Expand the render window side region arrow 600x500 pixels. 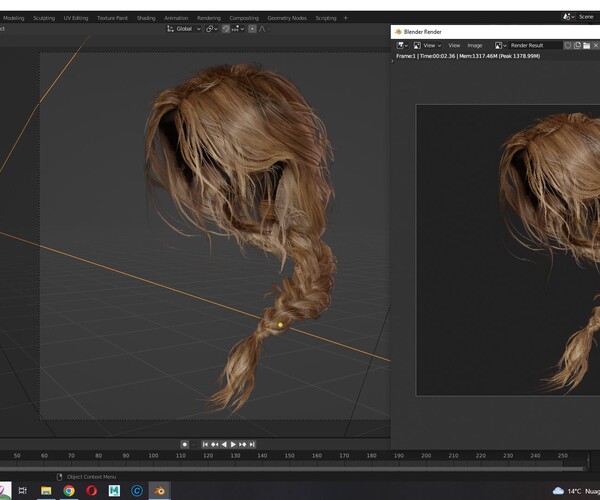[393, 61]
